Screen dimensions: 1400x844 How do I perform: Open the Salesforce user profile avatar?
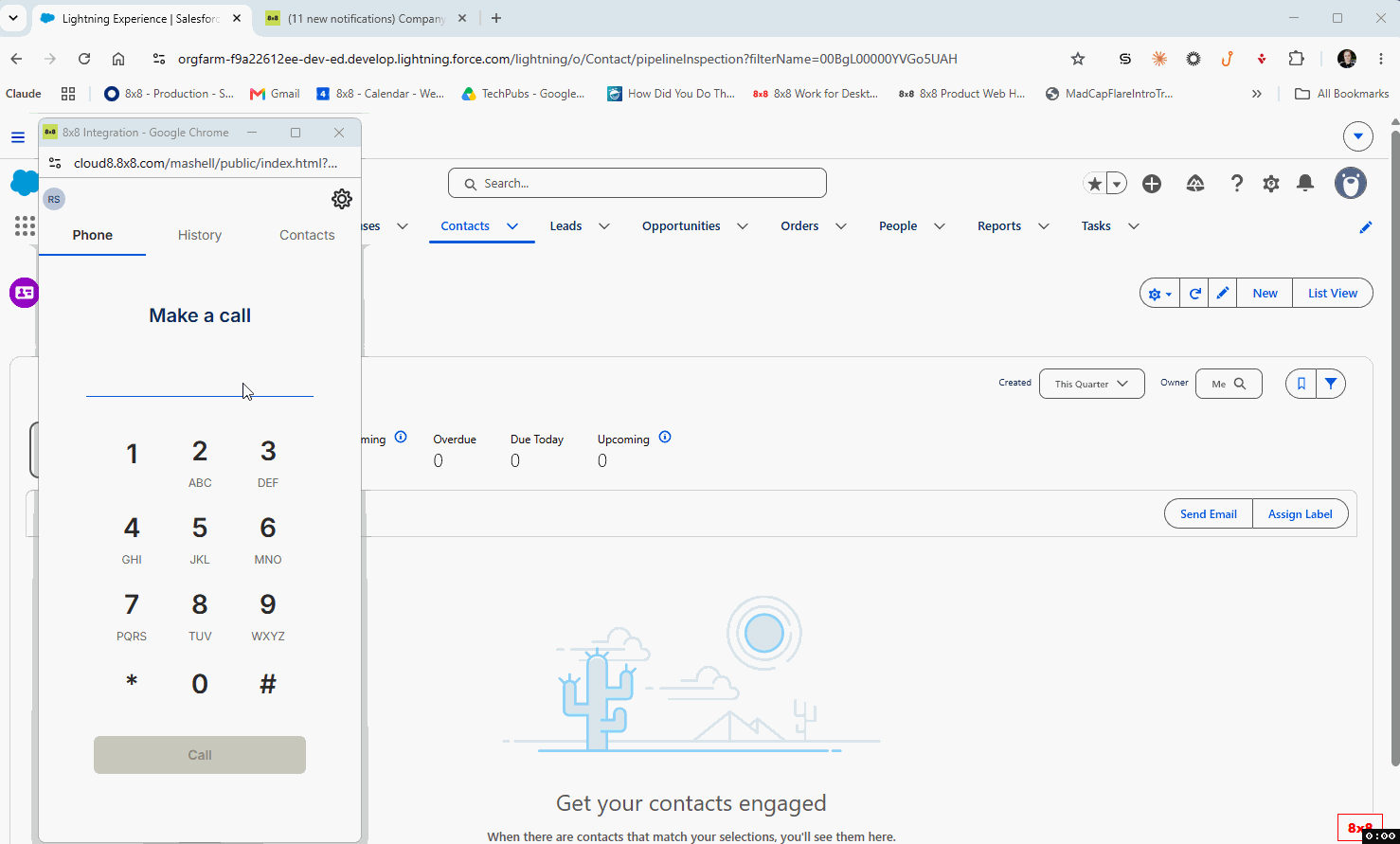point(1351,183)
